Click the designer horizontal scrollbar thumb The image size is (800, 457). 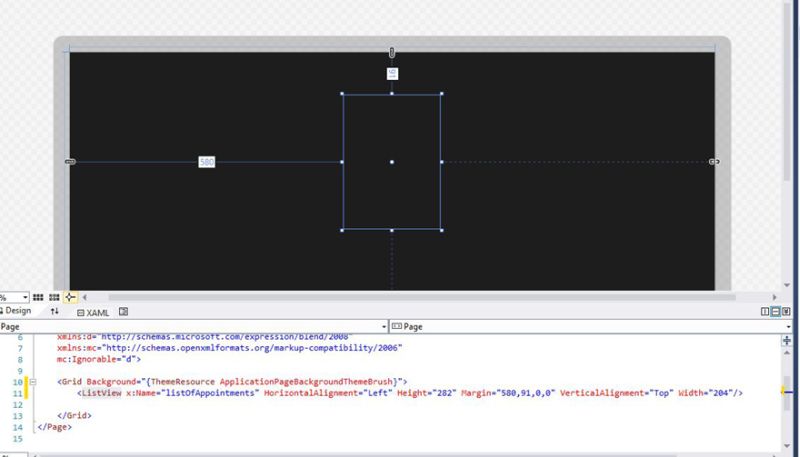(422, 297)
